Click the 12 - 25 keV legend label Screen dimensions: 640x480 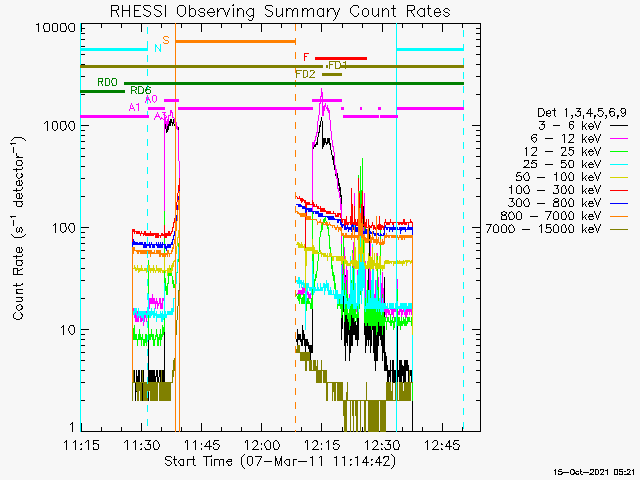coord(562,151)
